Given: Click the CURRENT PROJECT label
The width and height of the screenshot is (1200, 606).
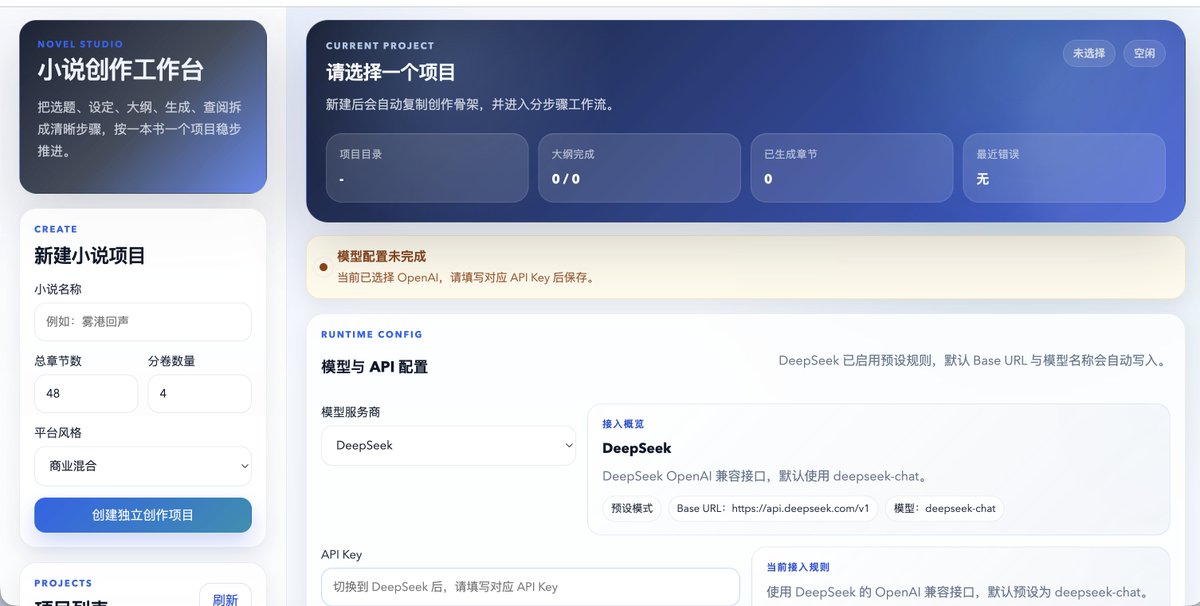Looking at the screenshot, I should click(x=380, y=45).
